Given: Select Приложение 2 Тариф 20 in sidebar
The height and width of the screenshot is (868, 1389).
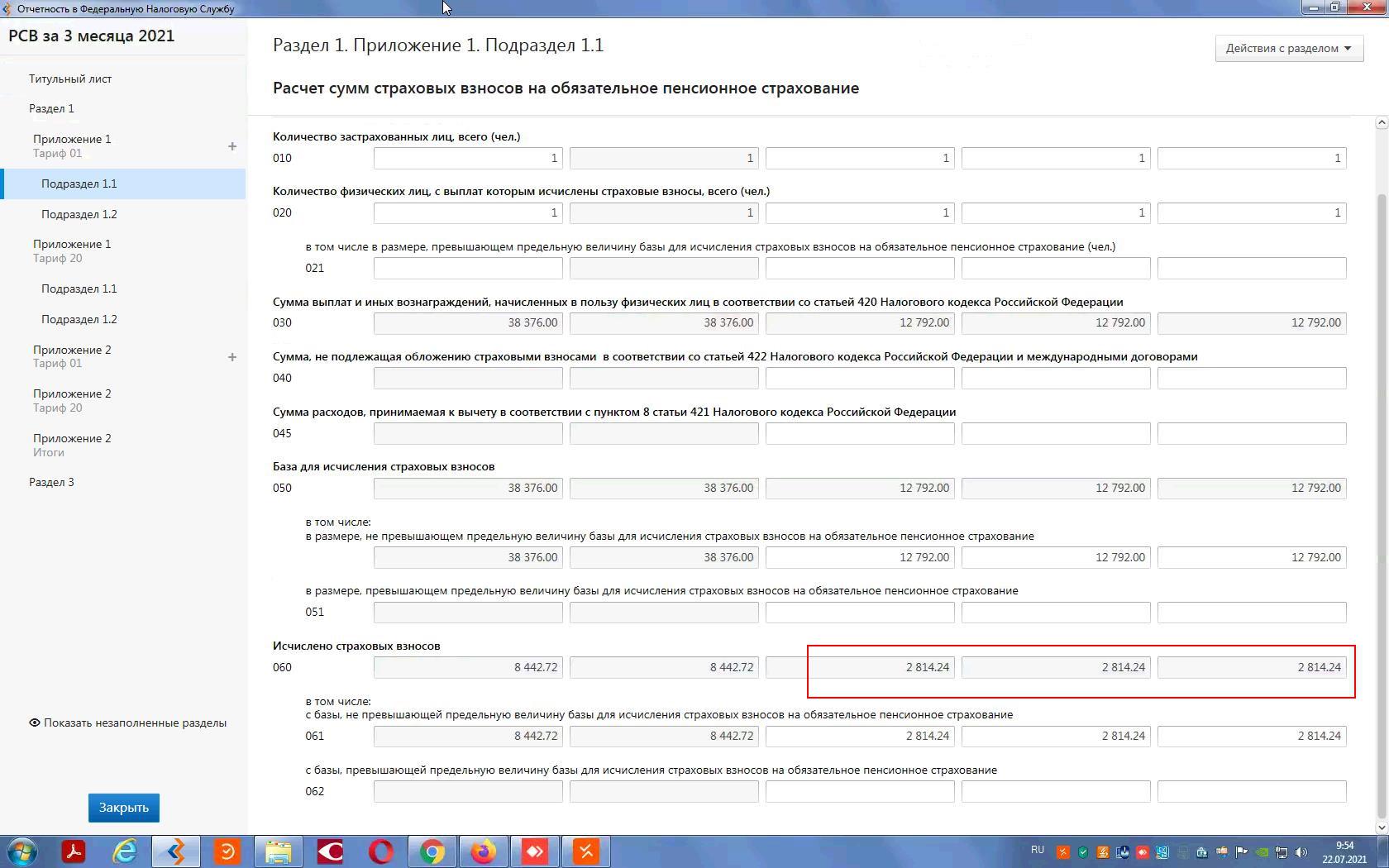Looking at the screenshot, I should (72, 400).
